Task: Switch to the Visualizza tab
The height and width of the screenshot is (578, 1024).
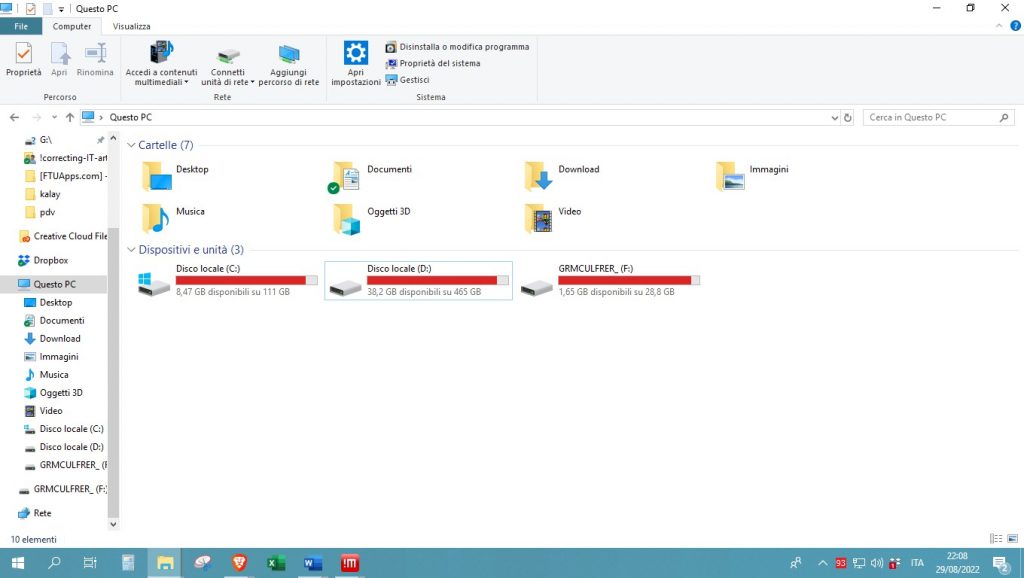Action: (131, 26)
